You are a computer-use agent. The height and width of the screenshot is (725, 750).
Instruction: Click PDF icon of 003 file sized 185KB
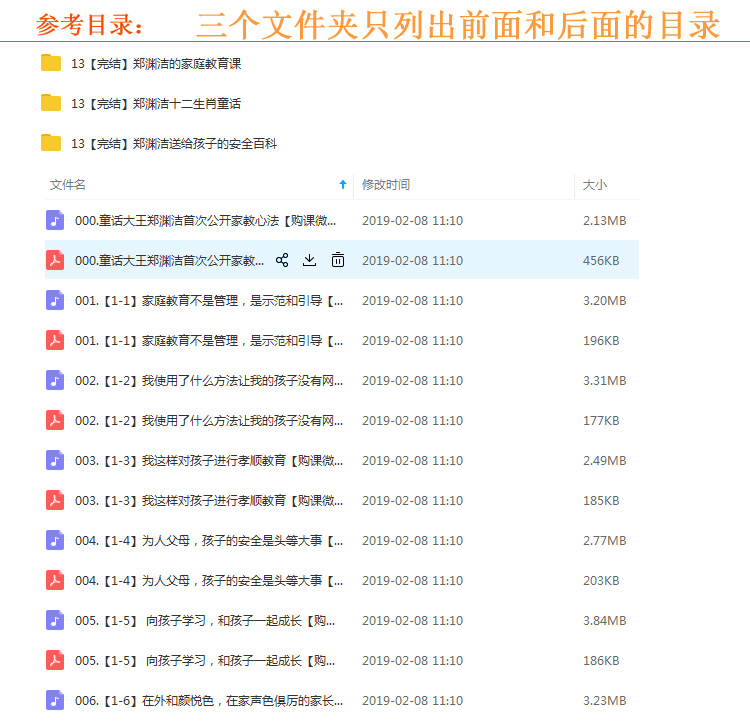(x=55, y=500)
